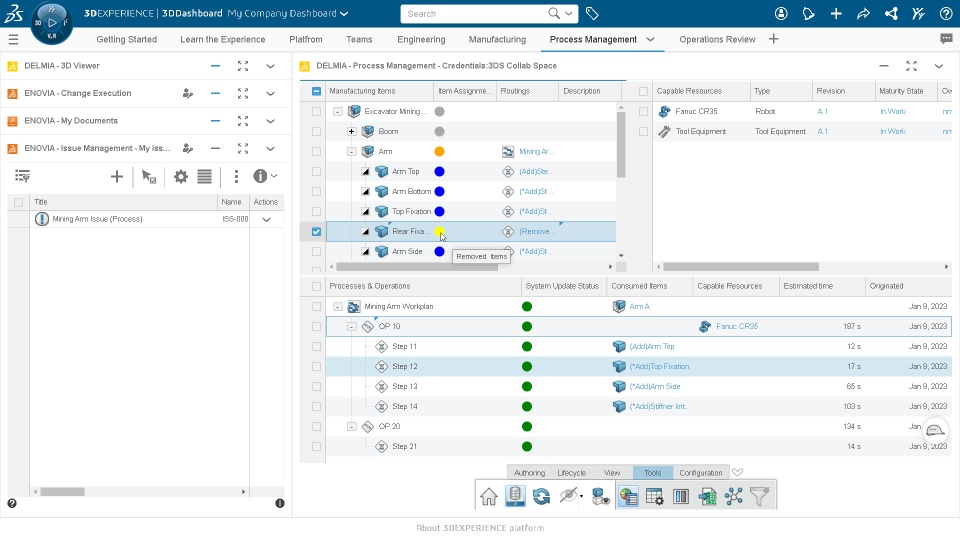Click the cursor selection icon in issue toolbar
960x540 pixels.
click(x=149, y=177)
